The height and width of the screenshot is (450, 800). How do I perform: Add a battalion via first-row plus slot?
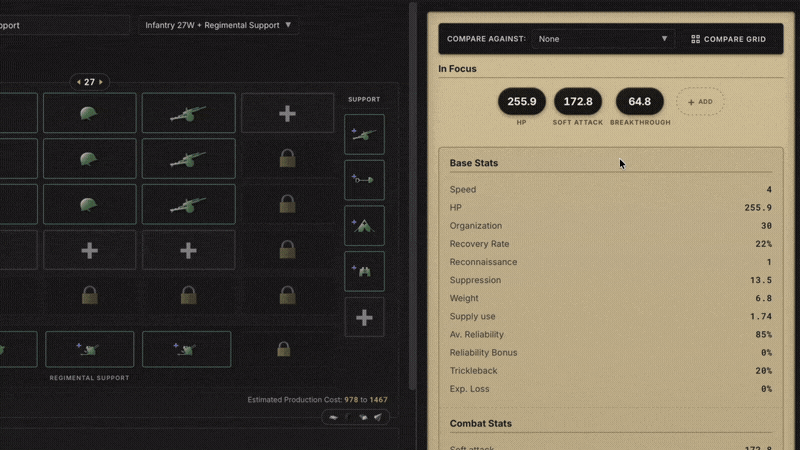(287, 113)
